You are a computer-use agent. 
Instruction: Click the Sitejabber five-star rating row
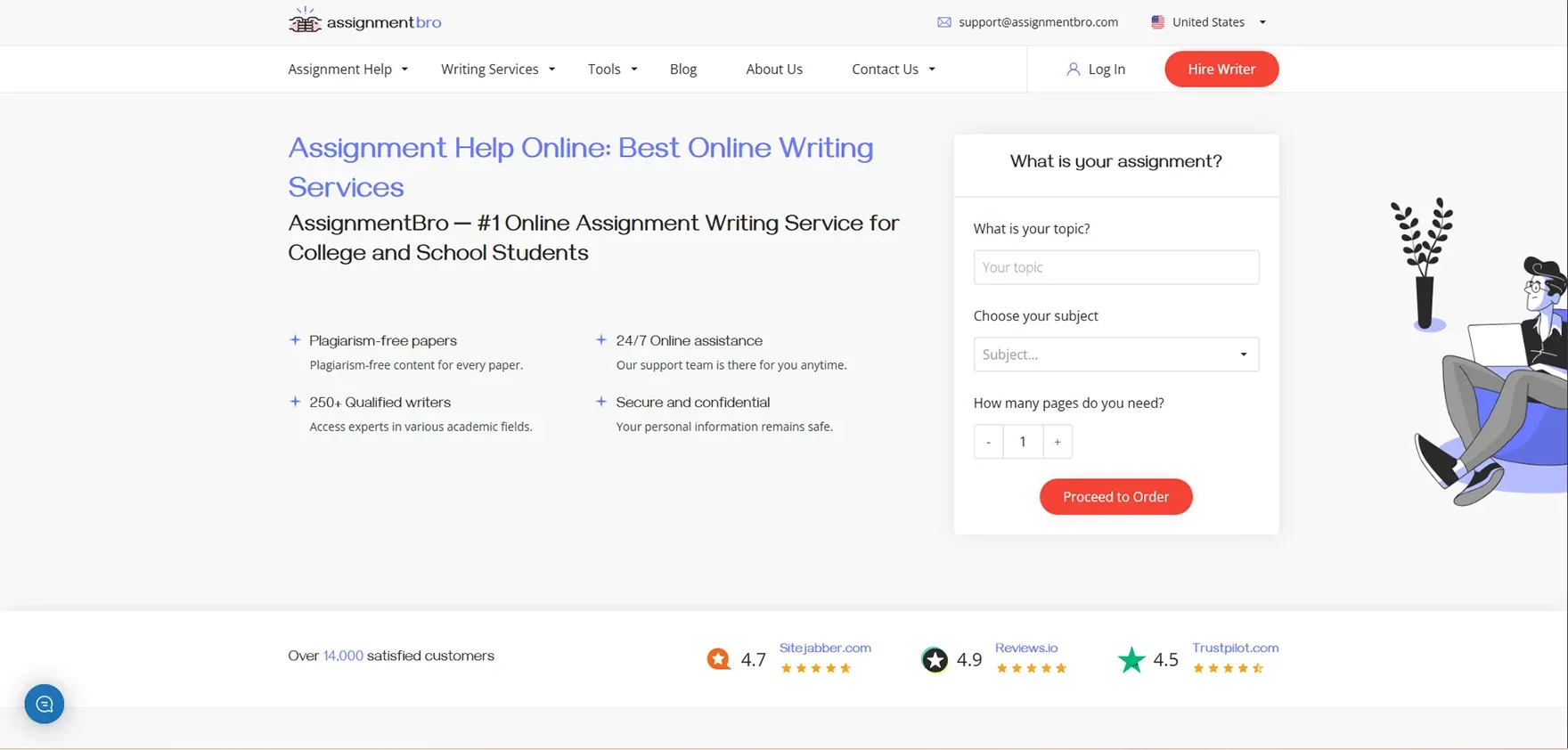click(x=816, y=668)
